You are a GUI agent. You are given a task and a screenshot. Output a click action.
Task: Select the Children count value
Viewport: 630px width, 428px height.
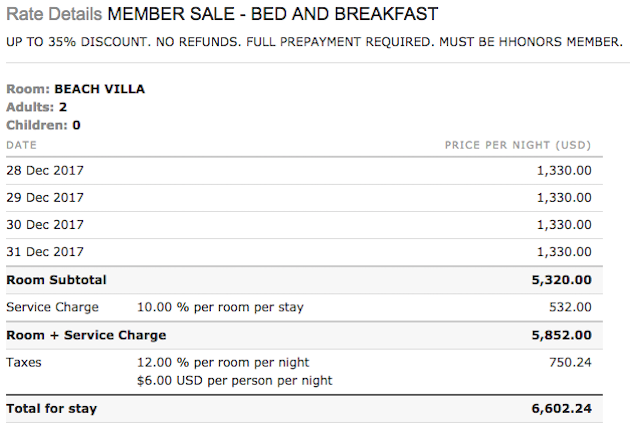pos(76,125)
